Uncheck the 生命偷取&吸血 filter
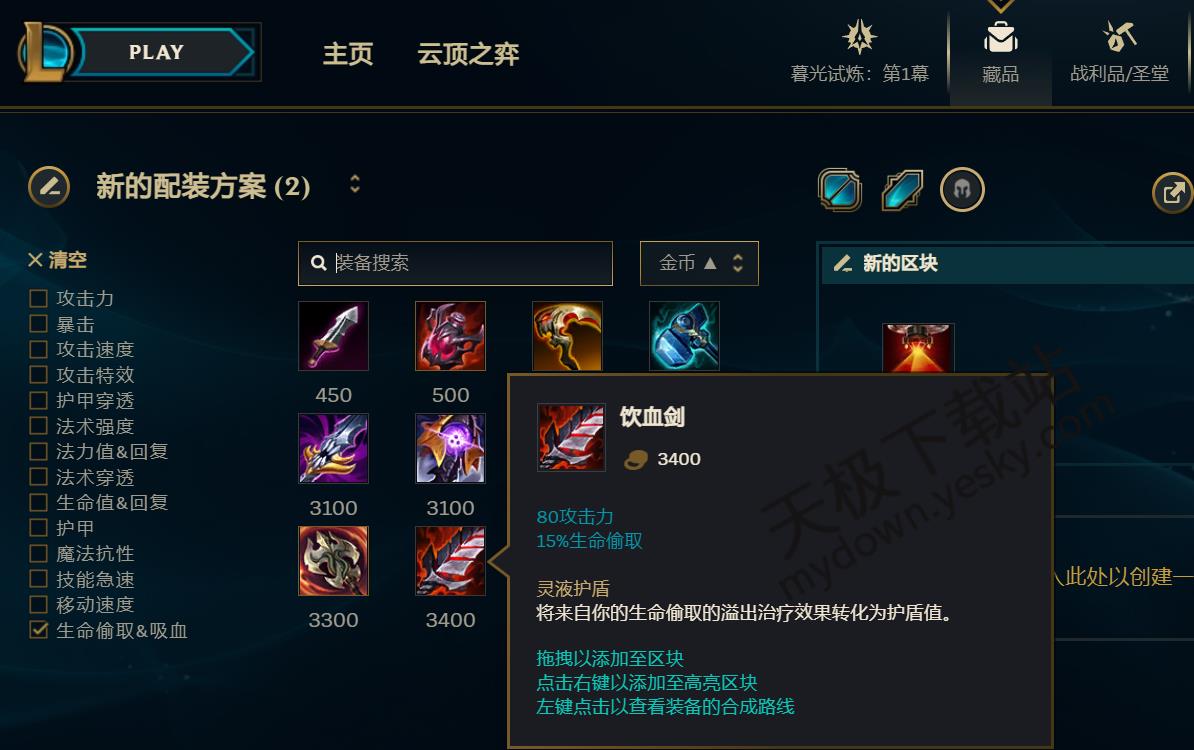 coord(38,630)
